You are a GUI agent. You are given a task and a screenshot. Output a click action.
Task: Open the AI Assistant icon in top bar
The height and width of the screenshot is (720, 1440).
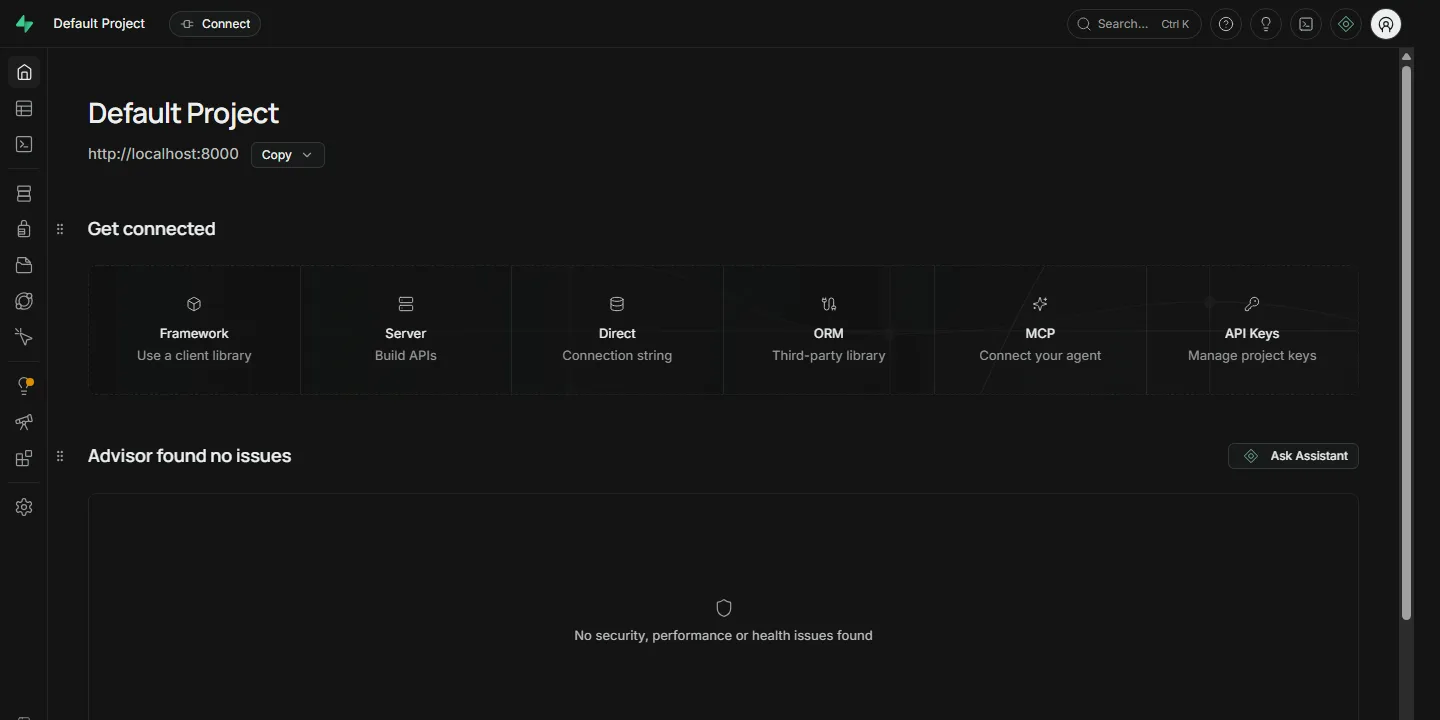point(1346,24)
